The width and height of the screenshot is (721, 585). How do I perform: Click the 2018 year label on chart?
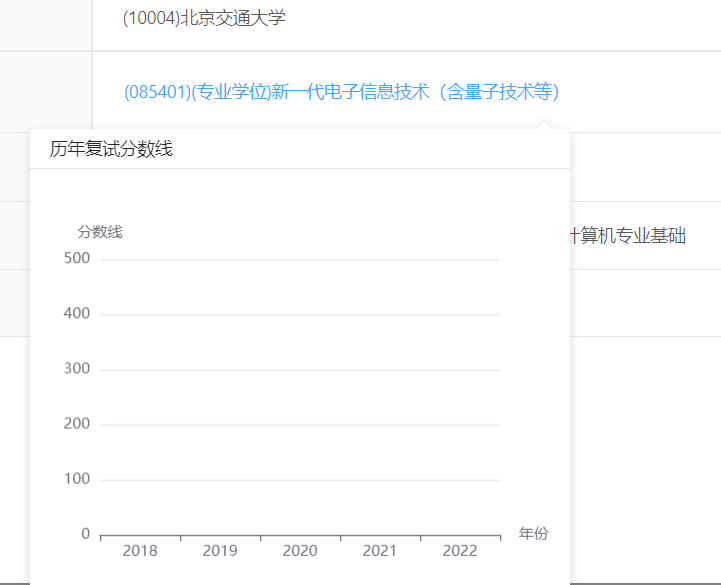[x=140, y=551]
